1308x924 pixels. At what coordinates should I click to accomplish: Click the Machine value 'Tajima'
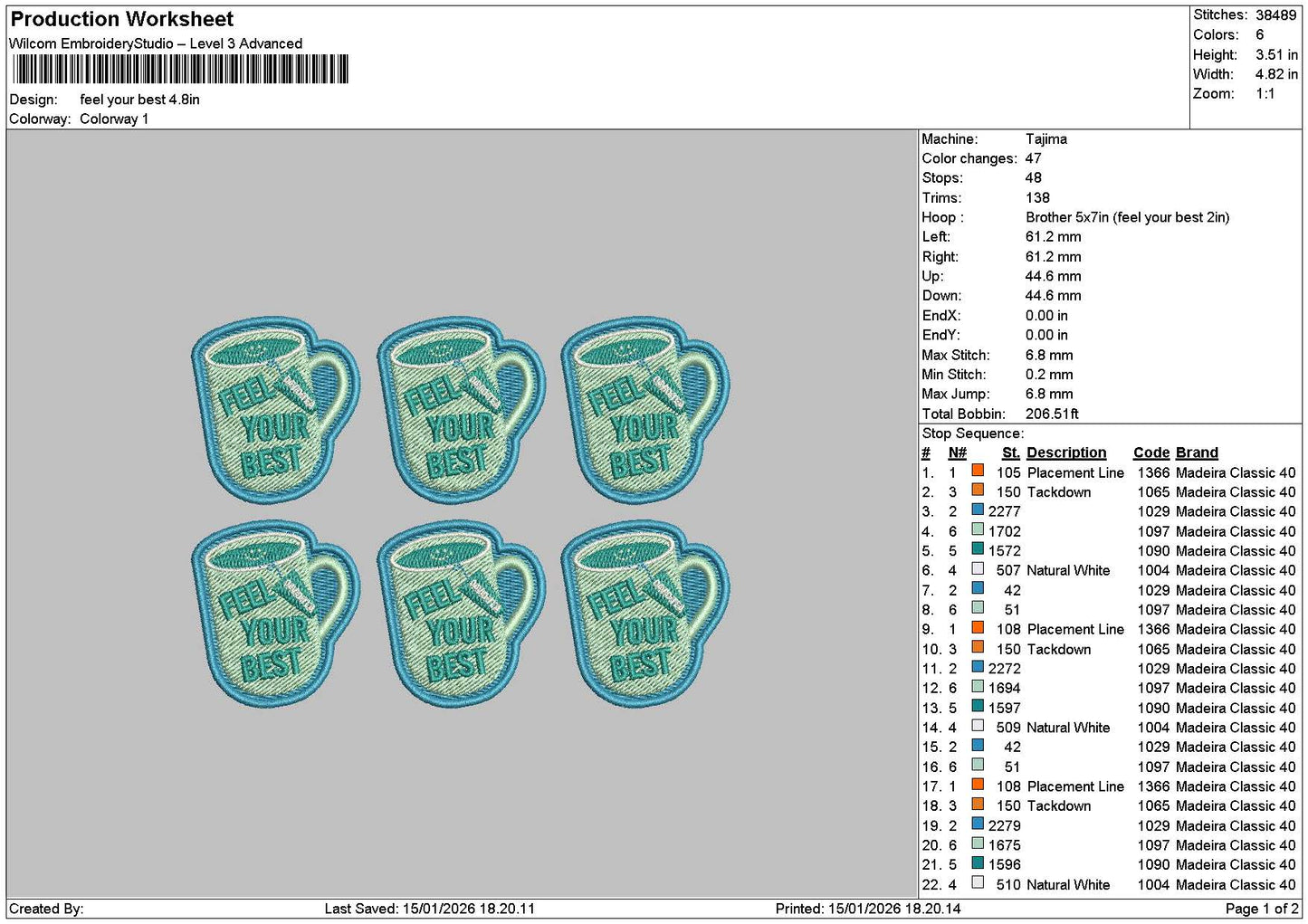(x=1046, y=139)
